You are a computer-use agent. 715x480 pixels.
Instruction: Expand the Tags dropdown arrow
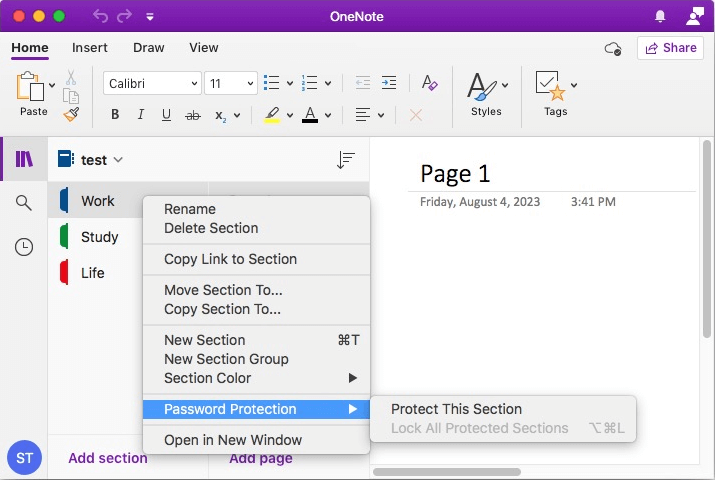[x=574, y=85]
